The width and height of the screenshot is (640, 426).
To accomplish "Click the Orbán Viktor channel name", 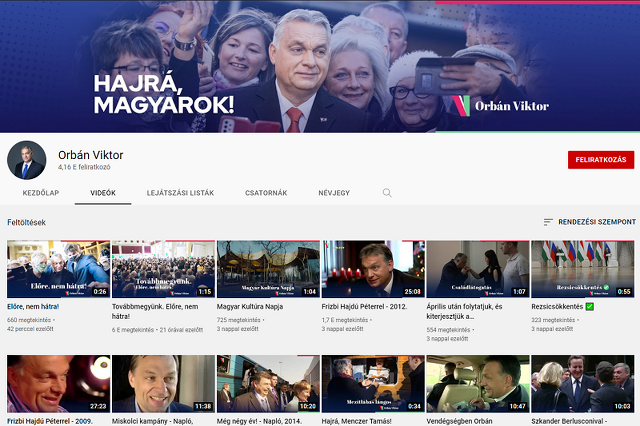I will (x=91, y=155).
